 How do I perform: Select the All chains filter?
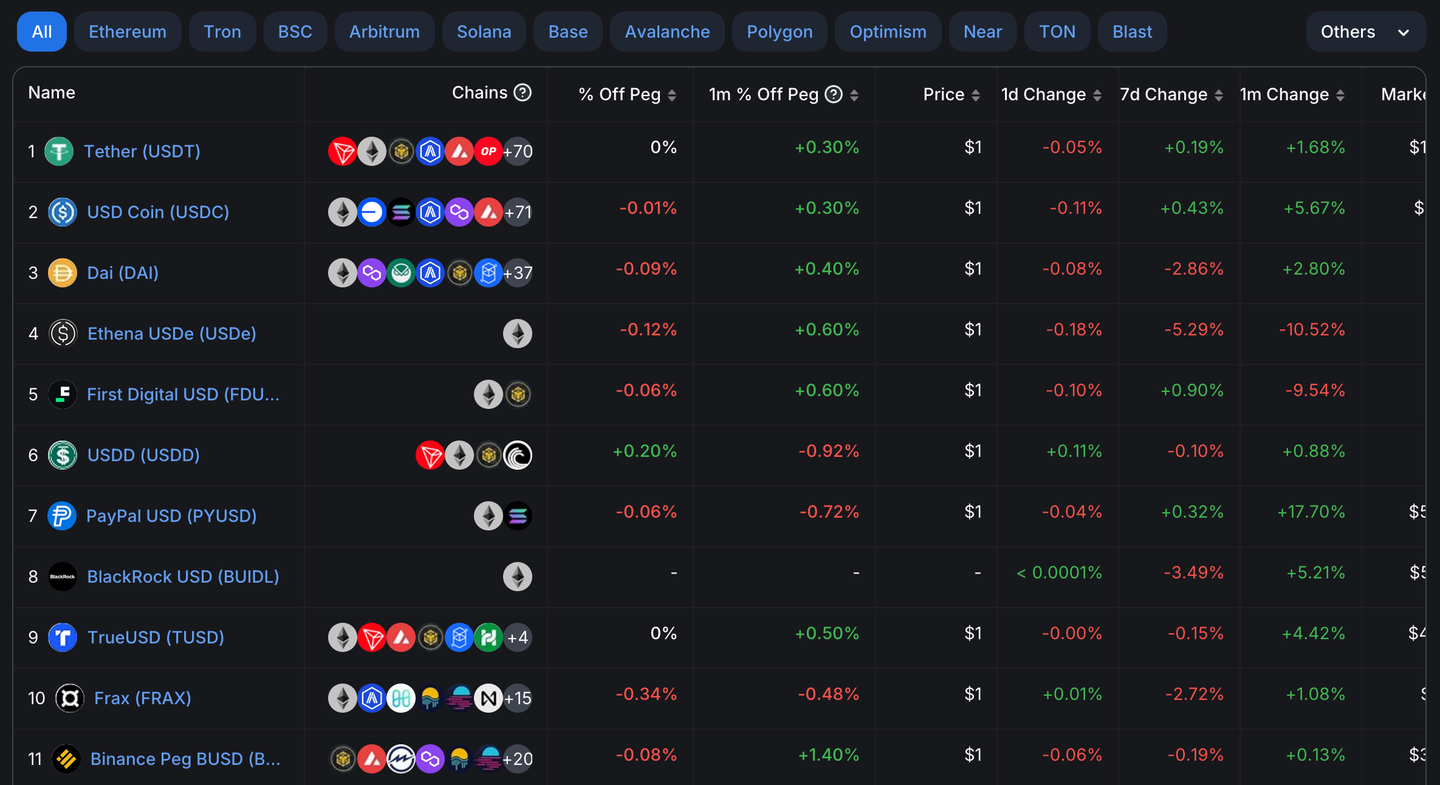pyautogui.click(x=42, y=32)
